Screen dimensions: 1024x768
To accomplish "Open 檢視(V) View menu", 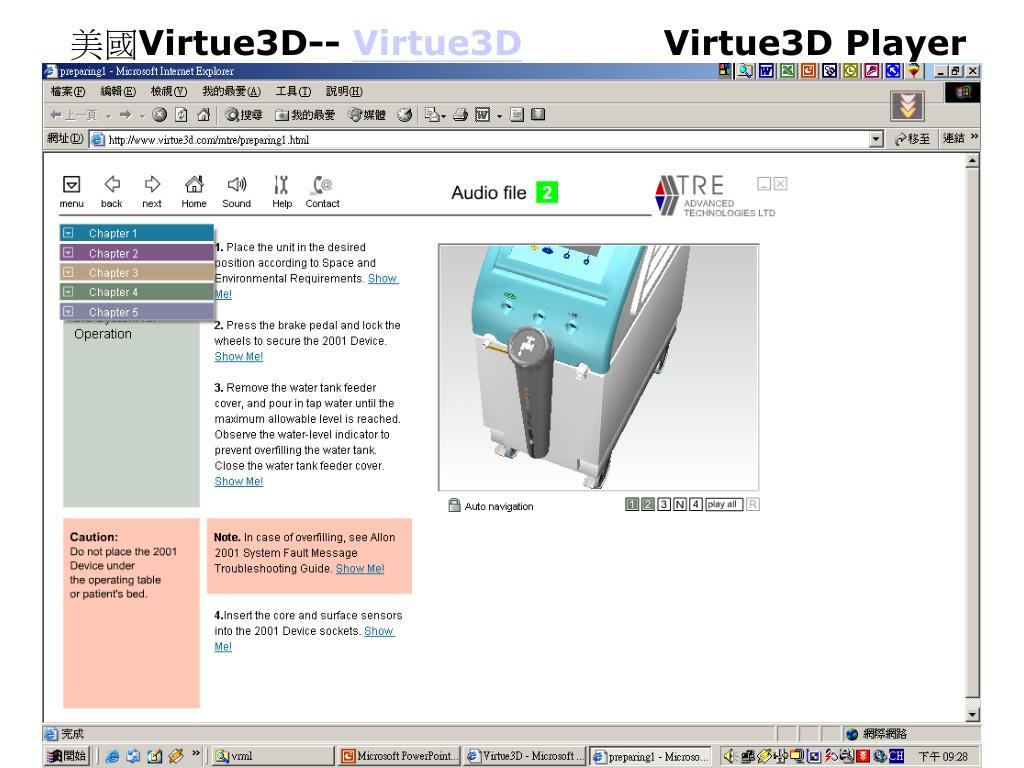I will pos(168,91).
